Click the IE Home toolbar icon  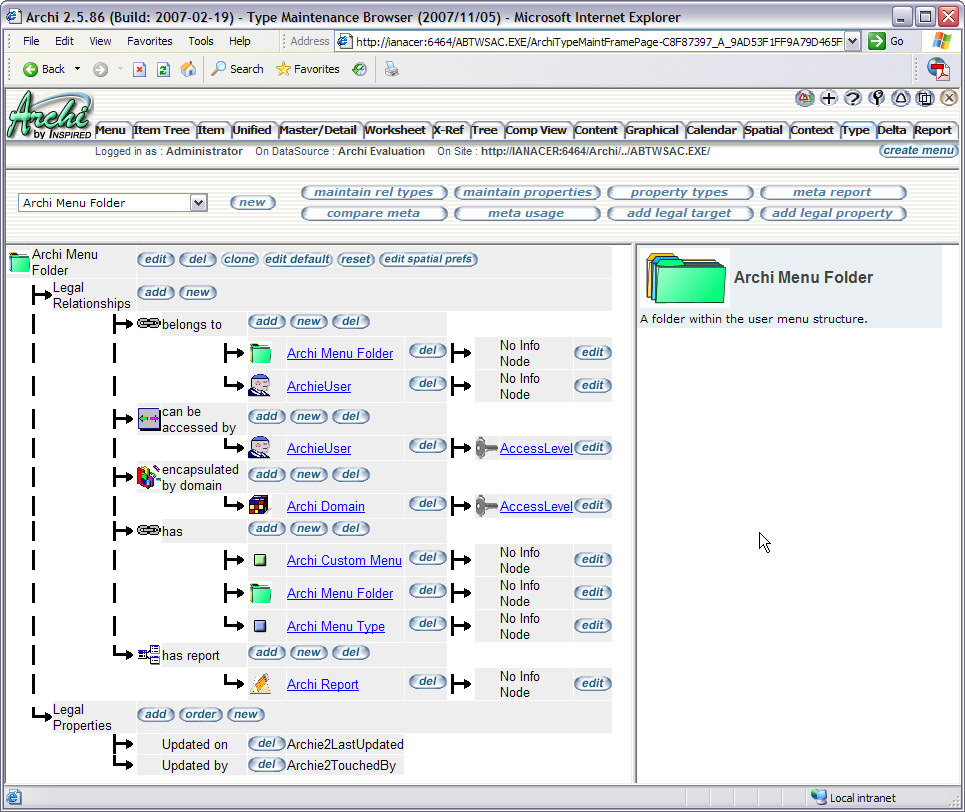(x=188, y=69)
